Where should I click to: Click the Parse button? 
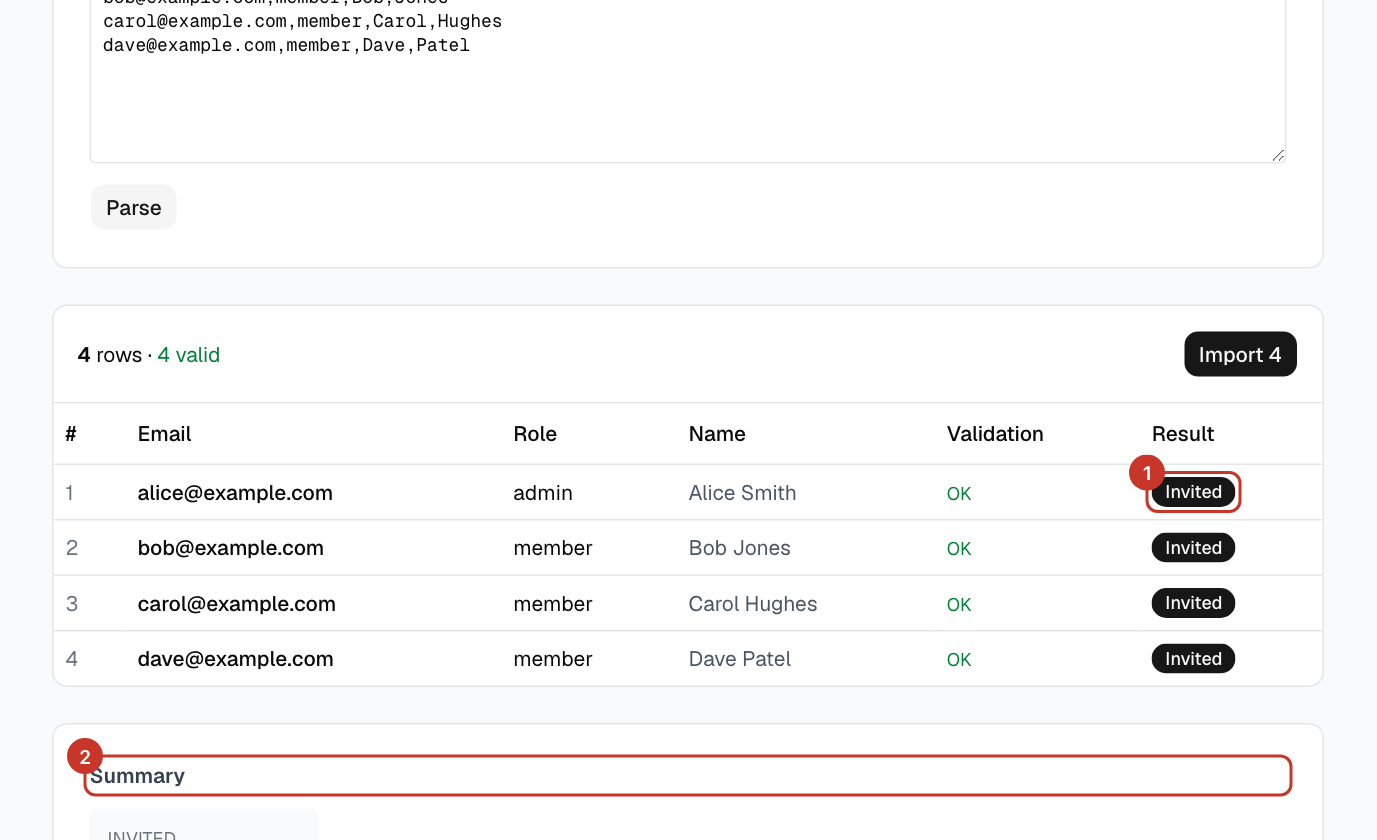tap(134, 207)
